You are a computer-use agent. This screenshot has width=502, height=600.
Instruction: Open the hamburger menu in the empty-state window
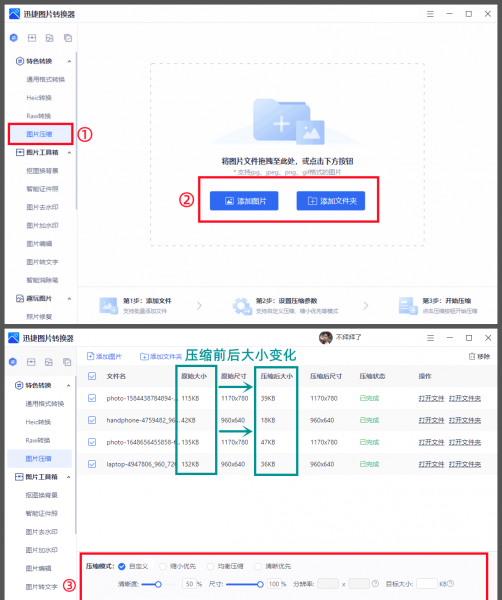(x=430, y=14)
